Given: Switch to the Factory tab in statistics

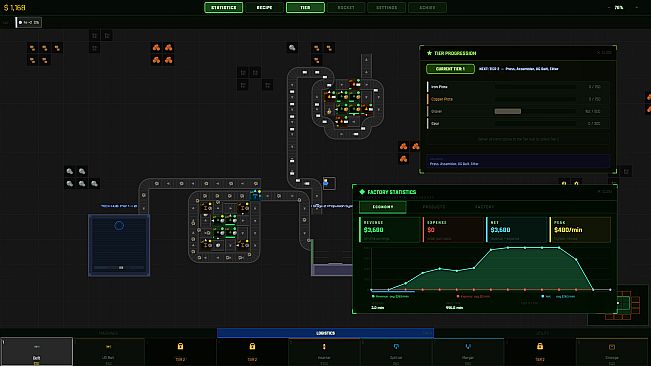Looking at the screenshot, I should tap(485, 207).
